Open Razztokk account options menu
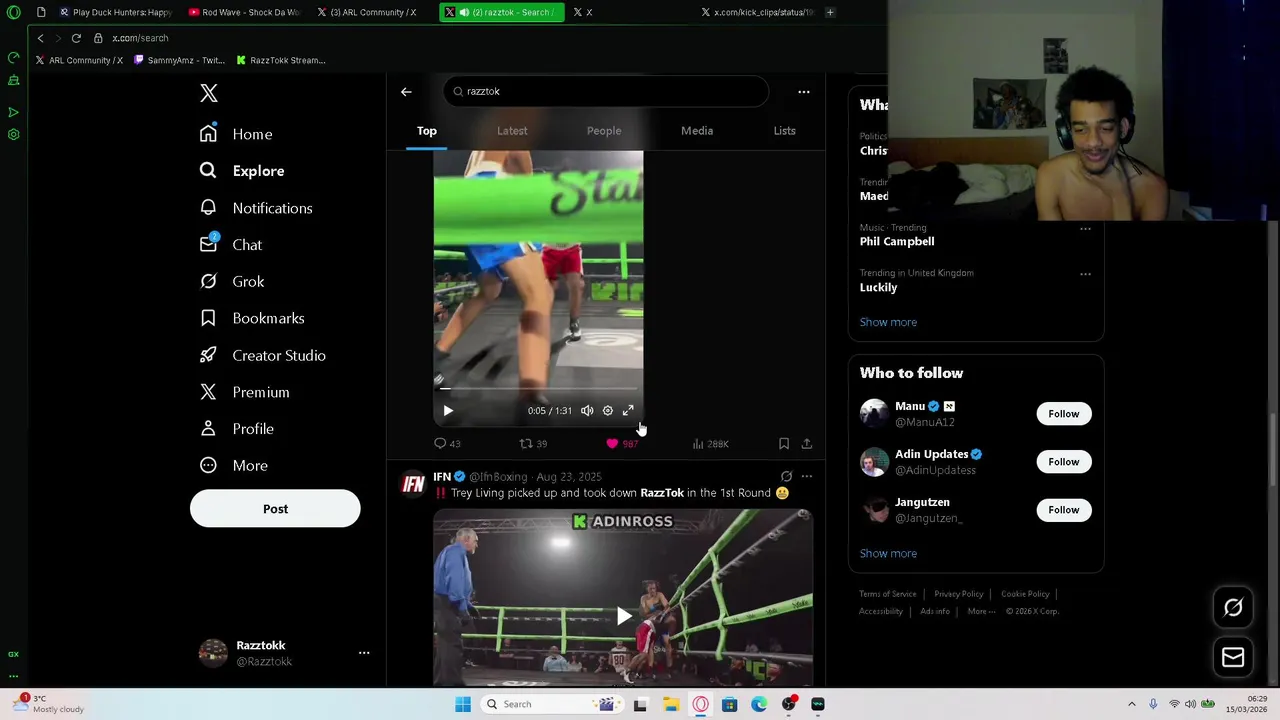This screenshot has width=1280, height=720. click(x=364, y=653)
